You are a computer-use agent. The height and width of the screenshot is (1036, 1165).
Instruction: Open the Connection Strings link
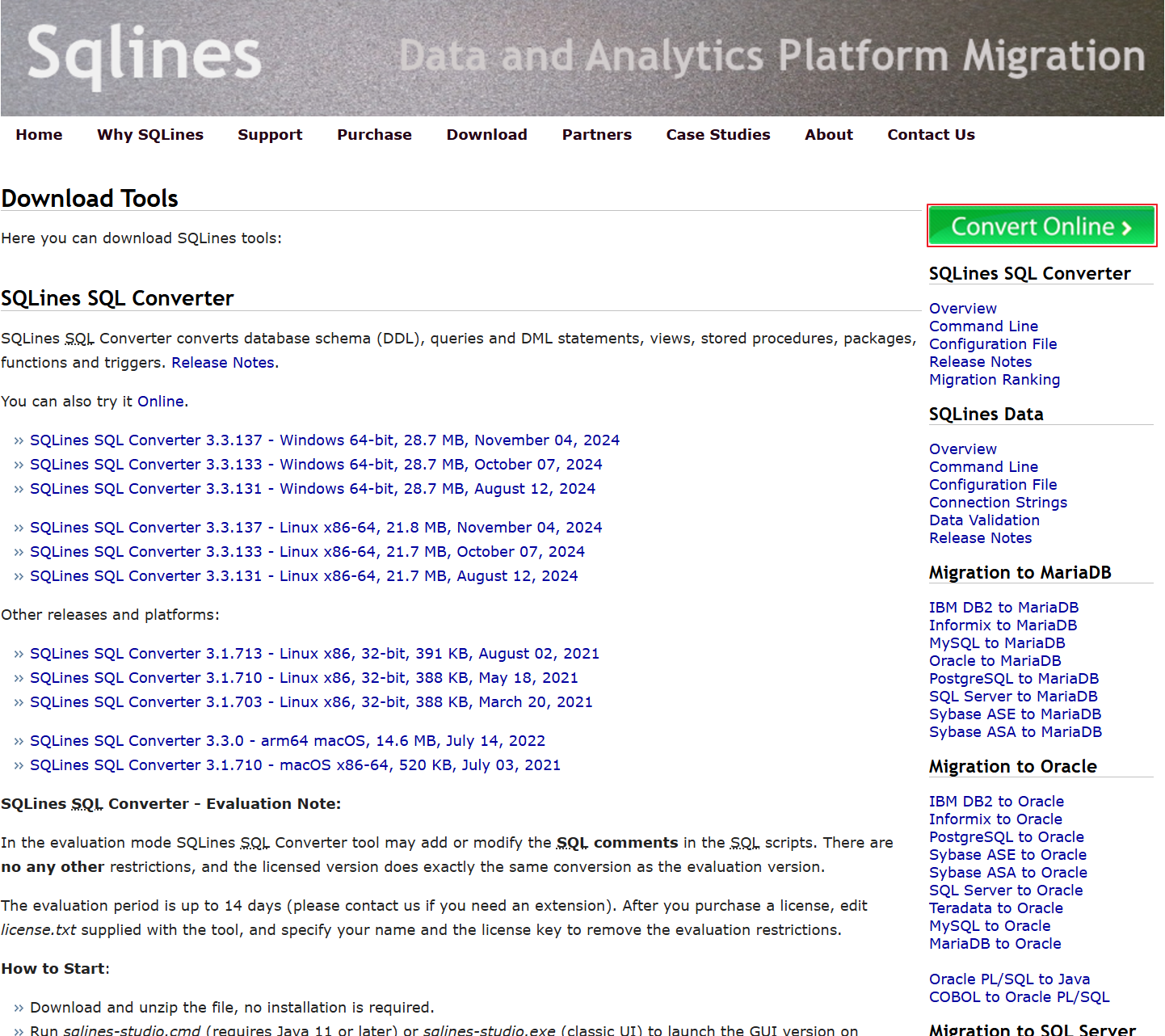click(x=998, y=503)
